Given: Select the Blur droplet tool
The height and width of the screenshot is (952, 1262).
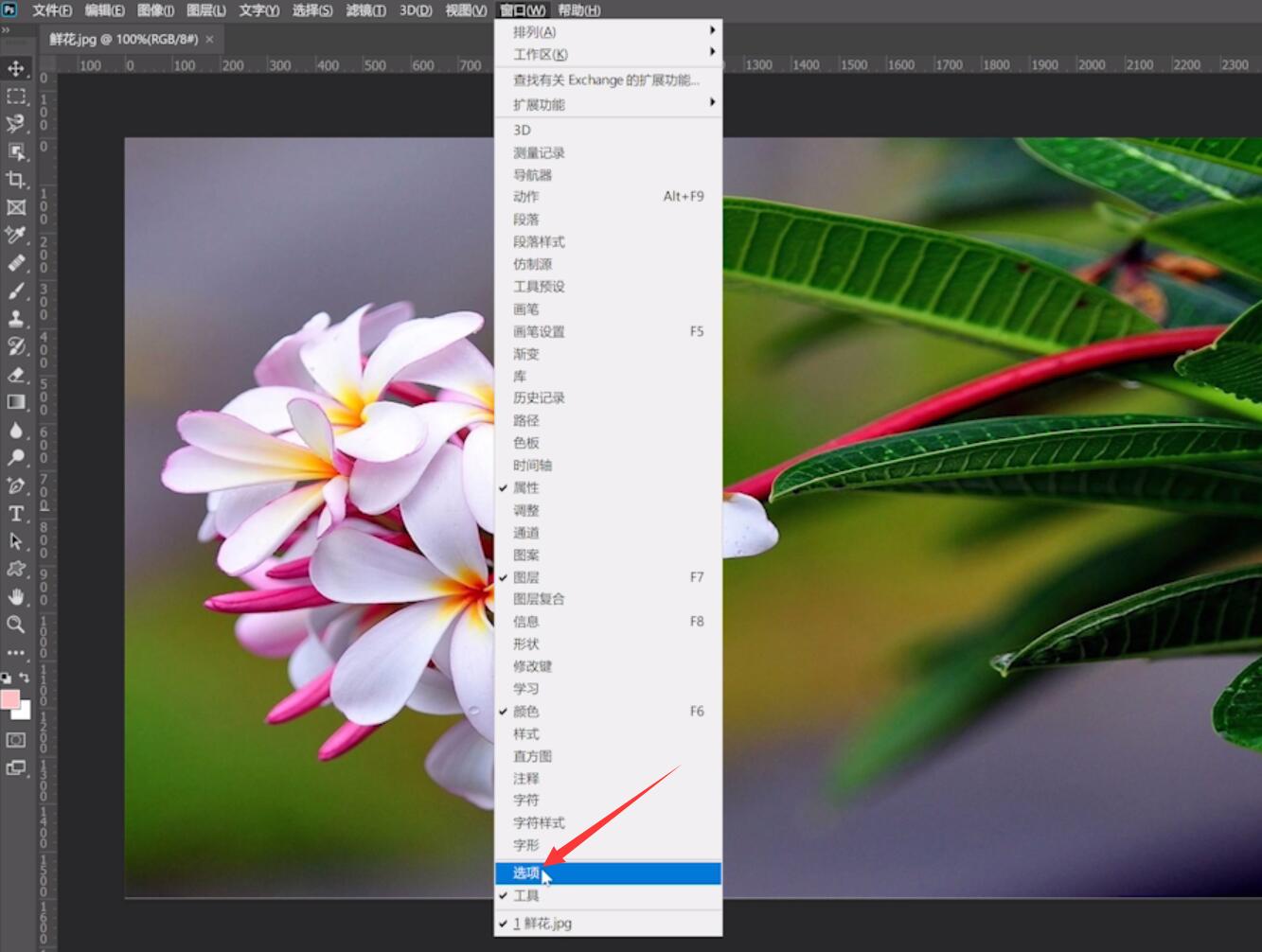Looking at the screenshot, I should (16, 431).
